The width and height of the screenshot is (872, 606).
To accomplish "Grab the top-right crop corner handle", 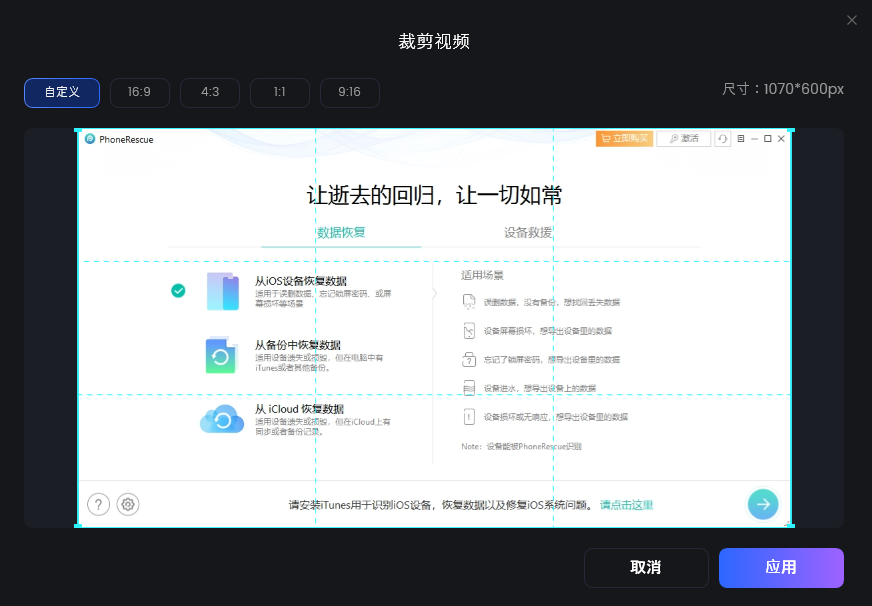I will [791, 130].
